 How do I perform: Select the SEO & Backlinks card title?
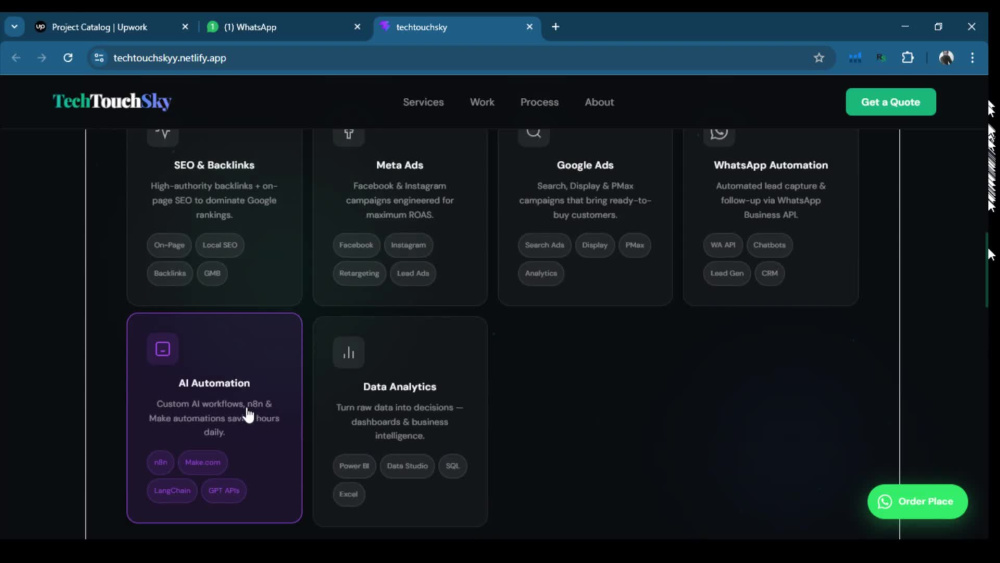click(214, 165)
